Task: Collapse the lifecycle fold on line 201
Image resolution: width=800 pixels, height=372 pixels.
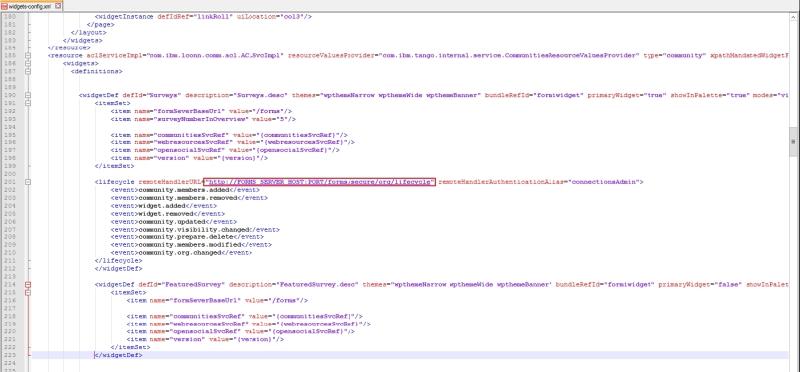Action: (x=29, y=182)
